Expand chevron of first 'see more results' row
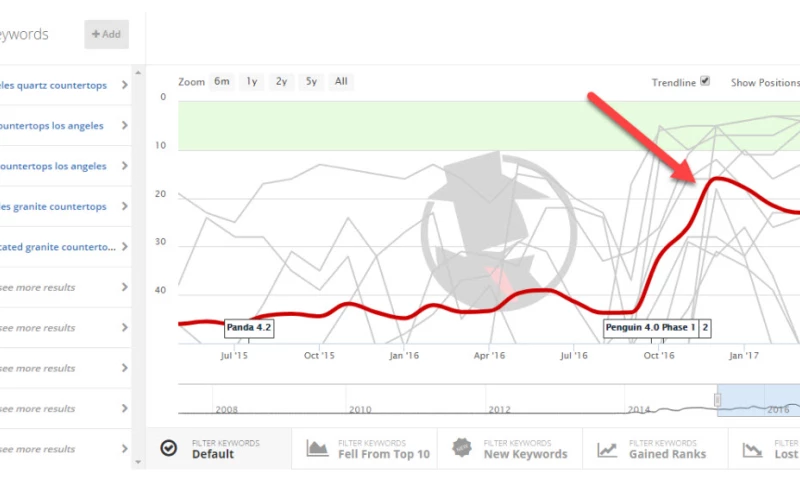Screen dimensions: 800x480 coord(124,287)
